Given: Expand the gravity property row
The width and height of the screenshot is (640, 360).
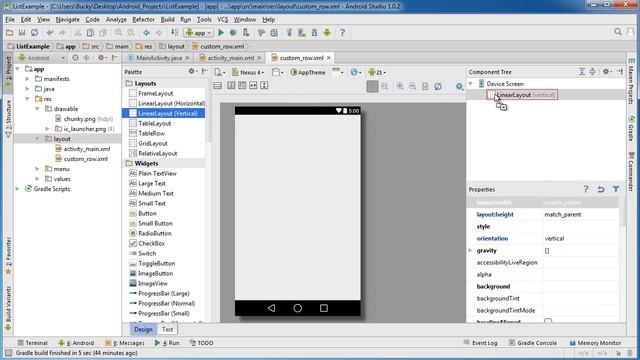Looking at the screenshot, I should (470, 251).
